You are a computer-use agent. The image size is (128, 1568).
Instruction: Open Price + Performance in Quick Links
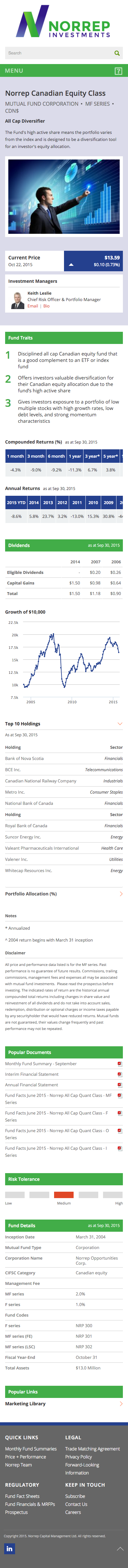pyautogui.click(x=26, y=1457)
